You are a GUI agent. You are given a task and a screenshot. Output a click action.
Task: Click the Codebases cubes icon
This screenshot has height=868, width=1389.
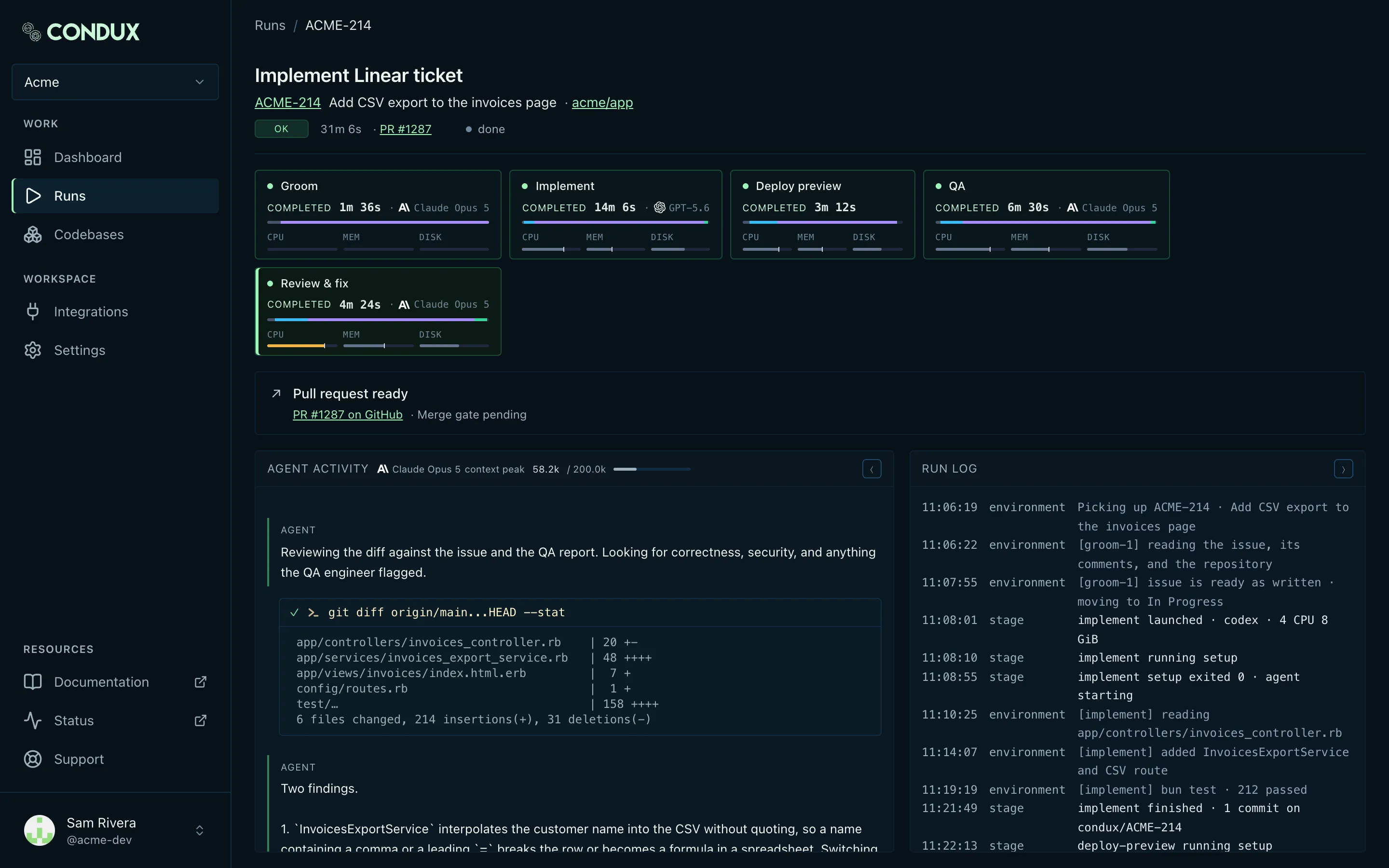pyautogui.click(x=33, y=234)
